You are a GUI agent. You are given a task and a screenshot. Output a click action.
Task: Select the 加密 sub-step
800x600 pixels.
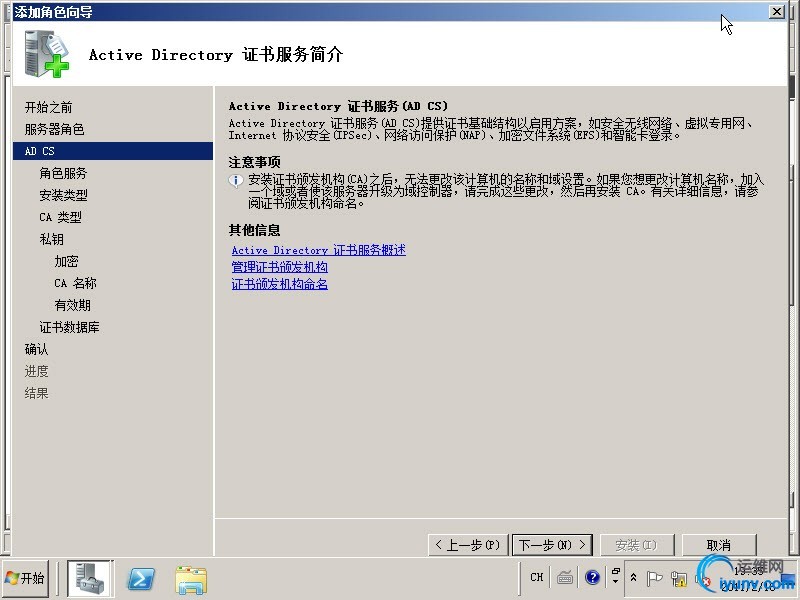coord(66,261)
